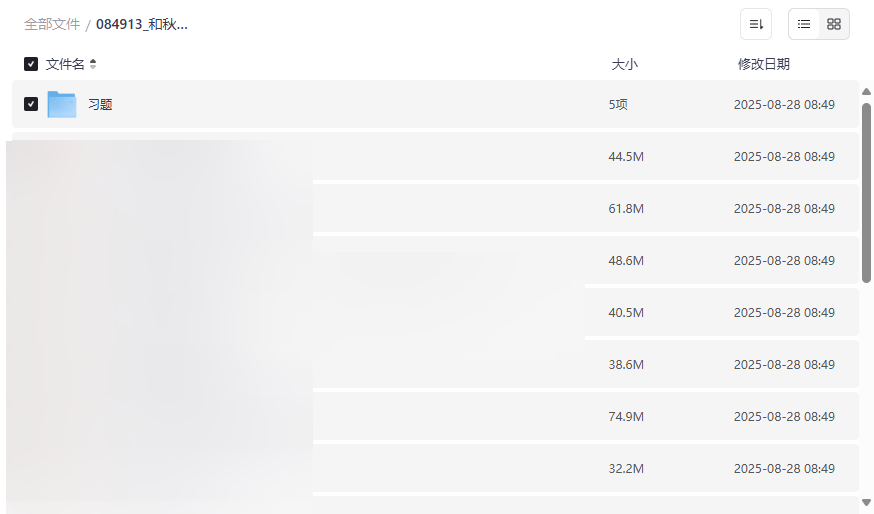
Task: Click the 084913_和秋... breadcrumb folder
Action: point(142,24)
